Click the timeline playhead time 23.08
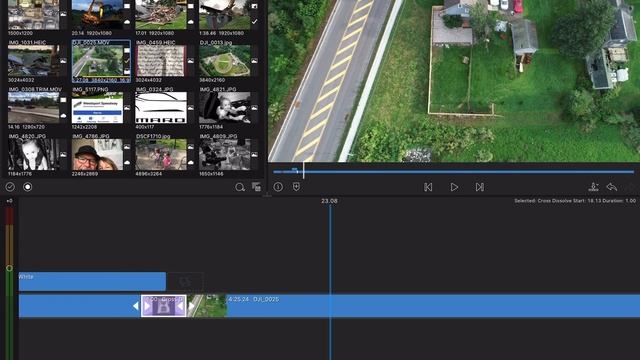640x360 pixels. pos(329,201)
